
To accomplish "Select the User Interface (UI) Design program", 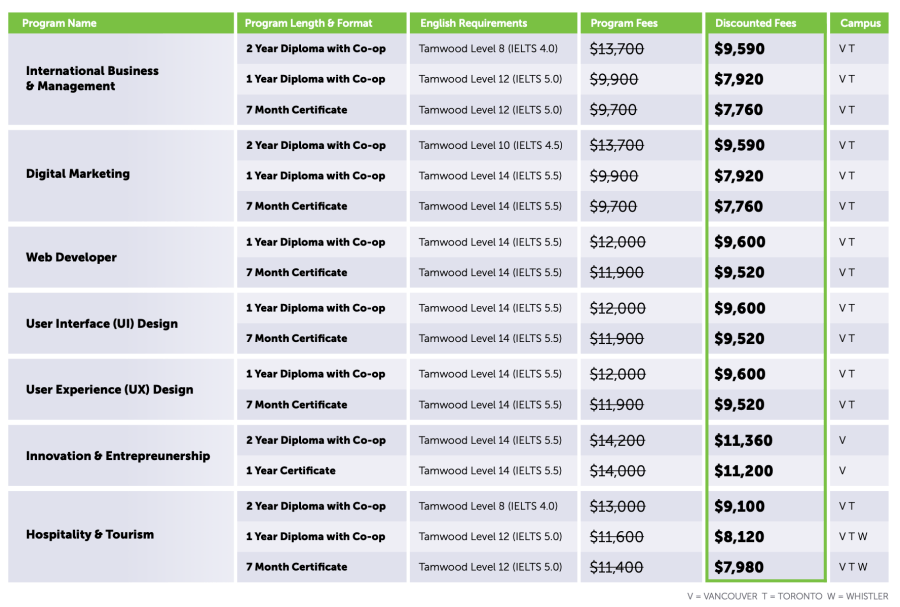I will click(x=102, y=324).
